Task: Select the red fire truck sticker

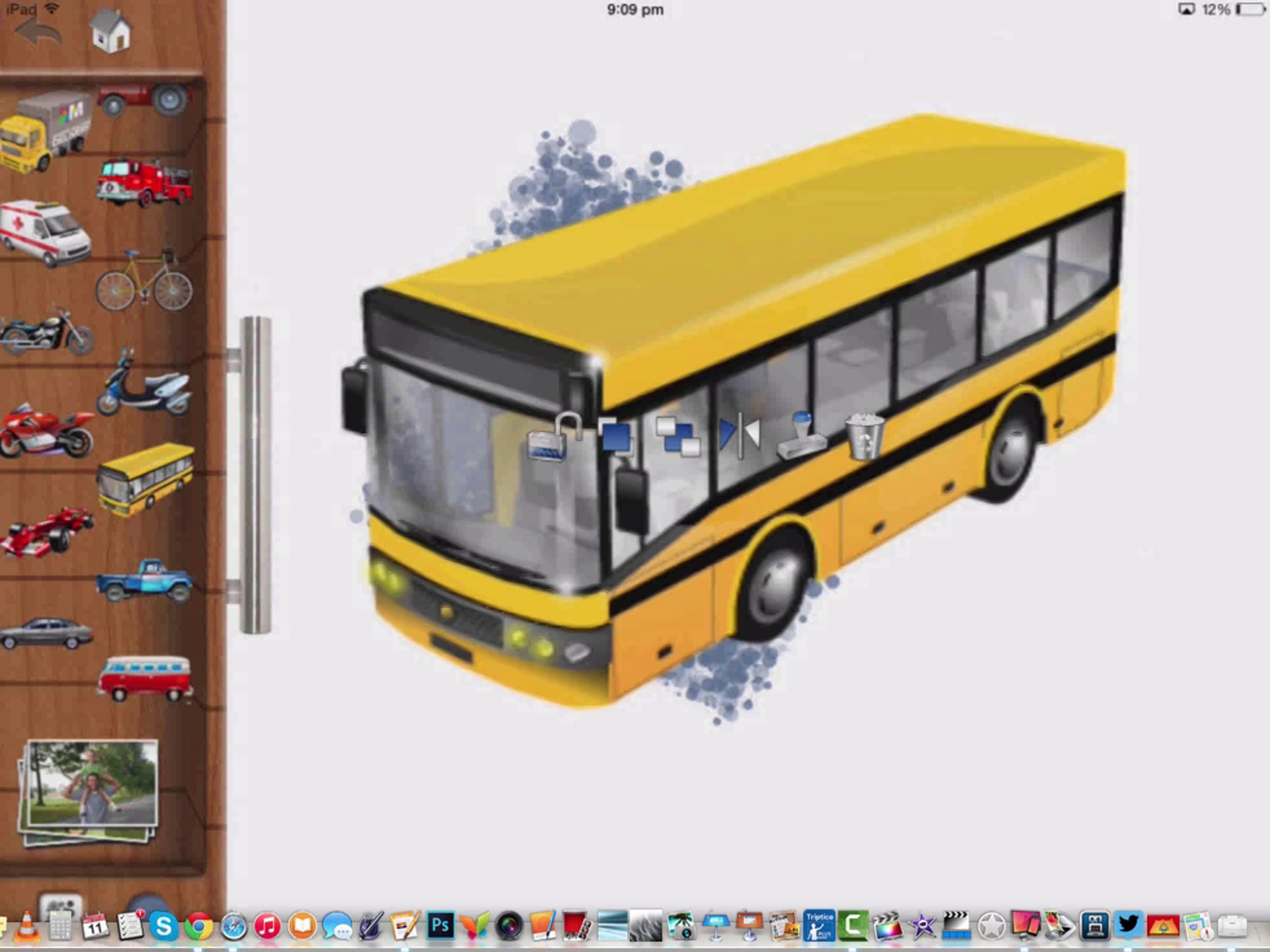Action: pos(143,183)
